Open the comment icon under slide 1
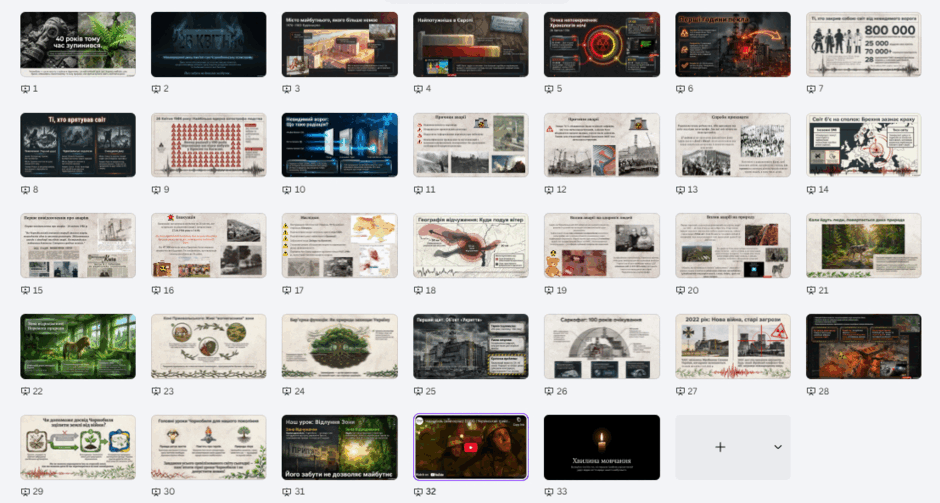 25,89
